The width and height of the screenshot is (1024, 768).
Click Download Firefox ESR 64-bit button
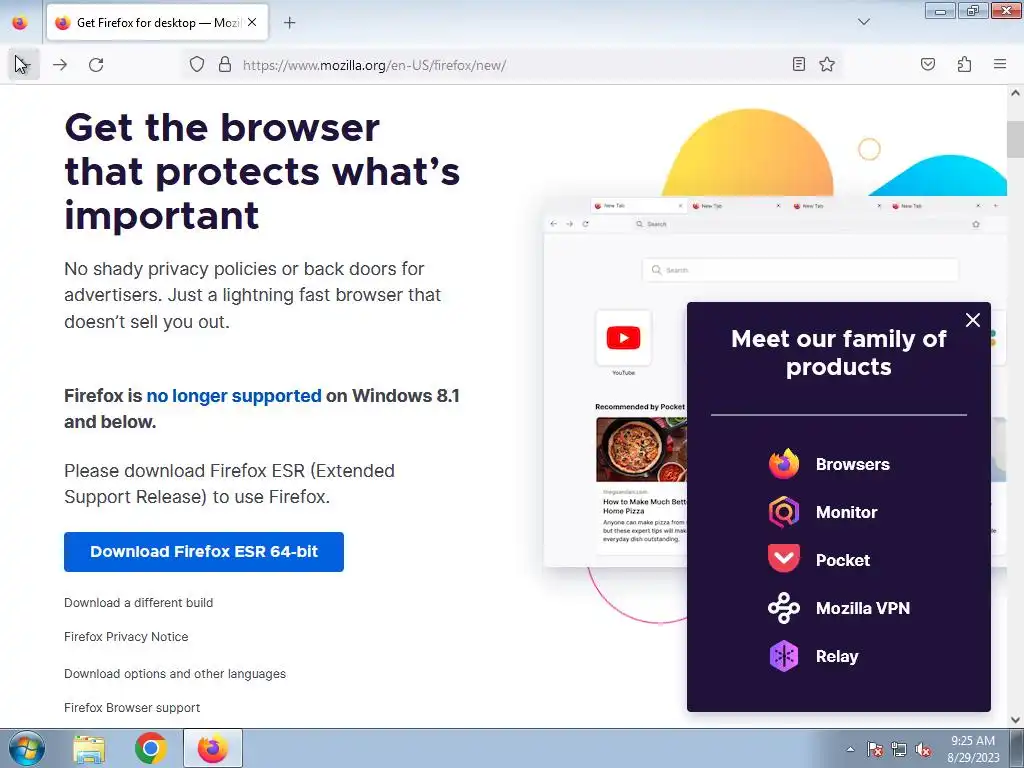pyautogui.click(x=204, y=552)
